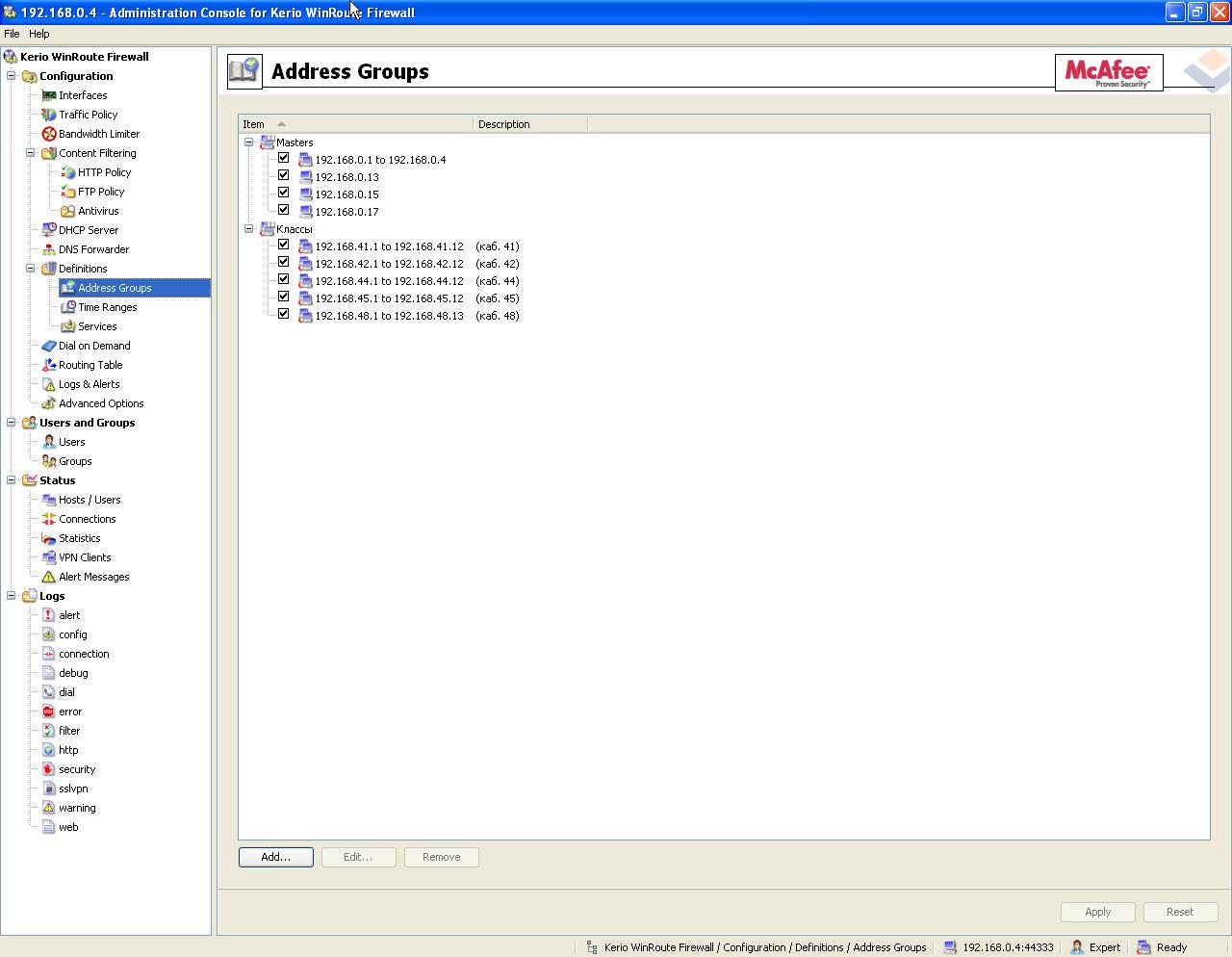Click the Time Ranges icon

tap(67, 307)
